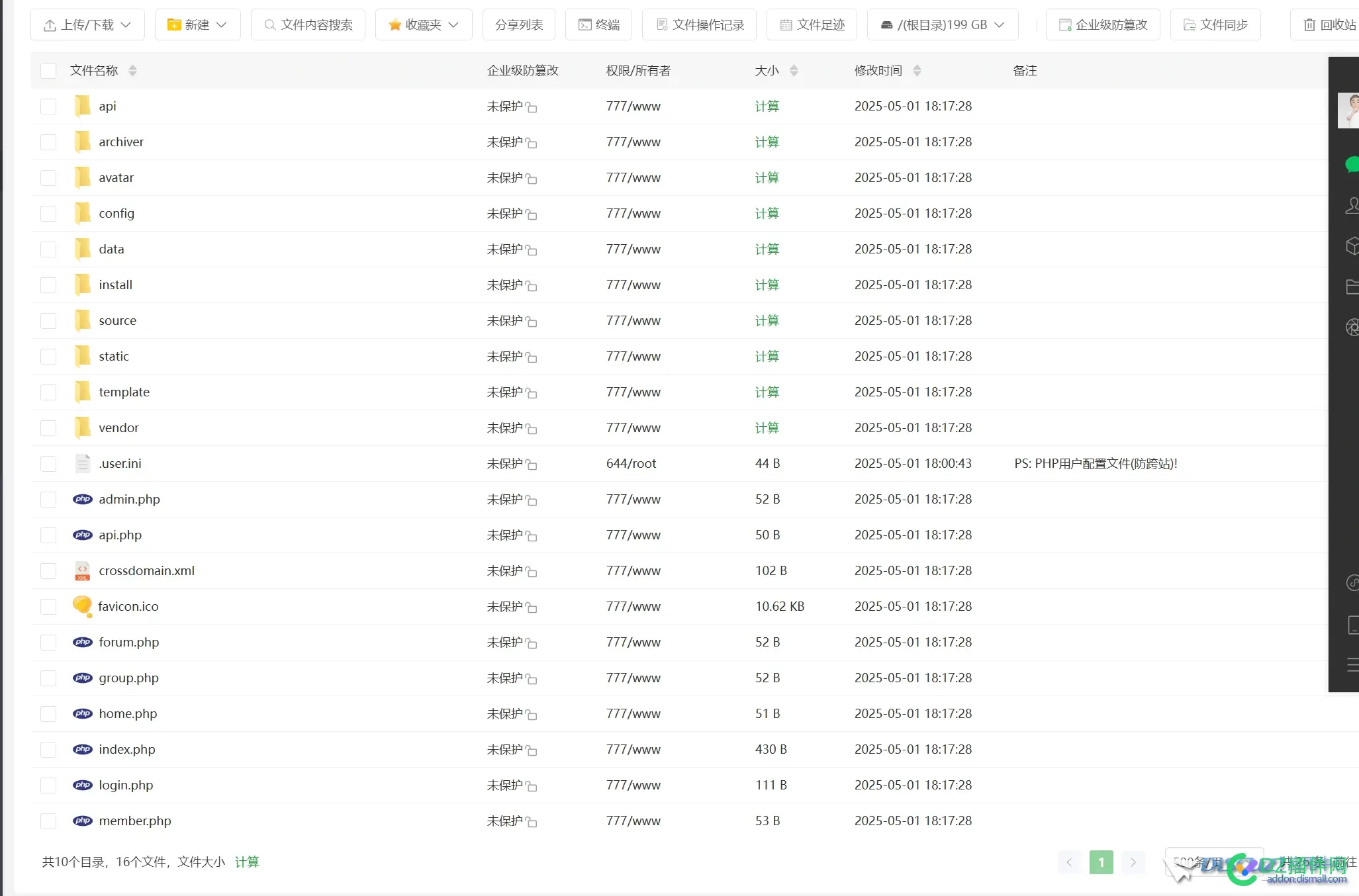Open the 新建 dropdown menu

[197, 24]
